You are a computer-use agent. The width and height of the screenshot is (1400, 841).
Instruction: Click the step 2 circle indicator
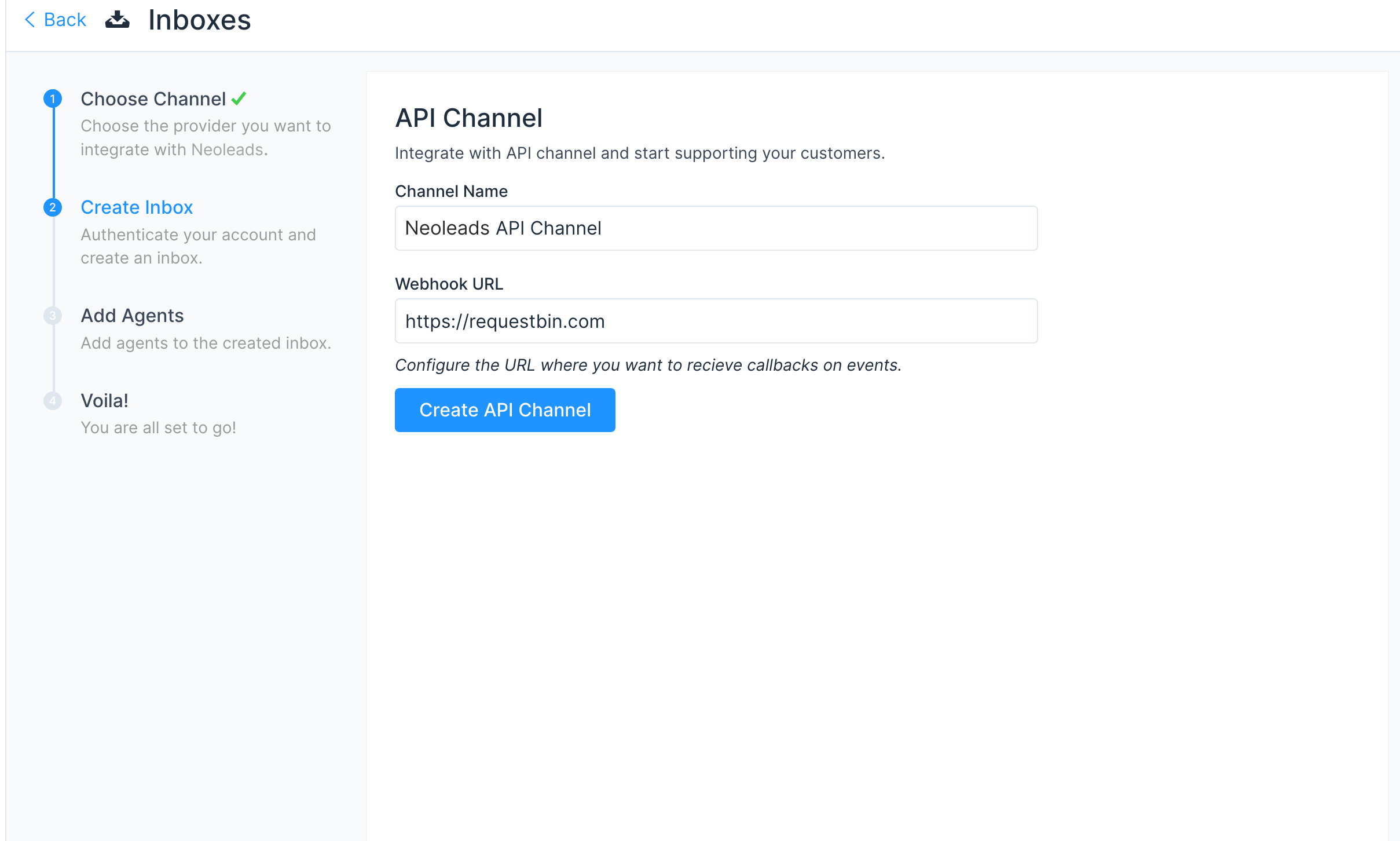click(53, 207)
